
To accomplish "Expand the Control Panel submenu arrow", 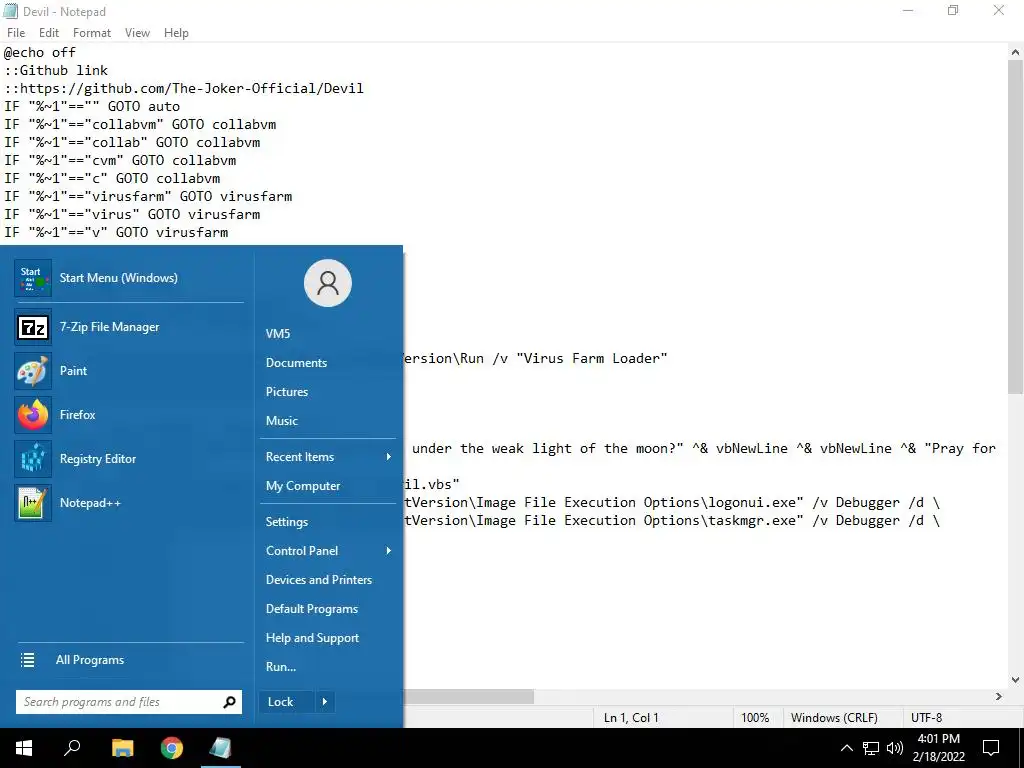I will click(389, 551).
